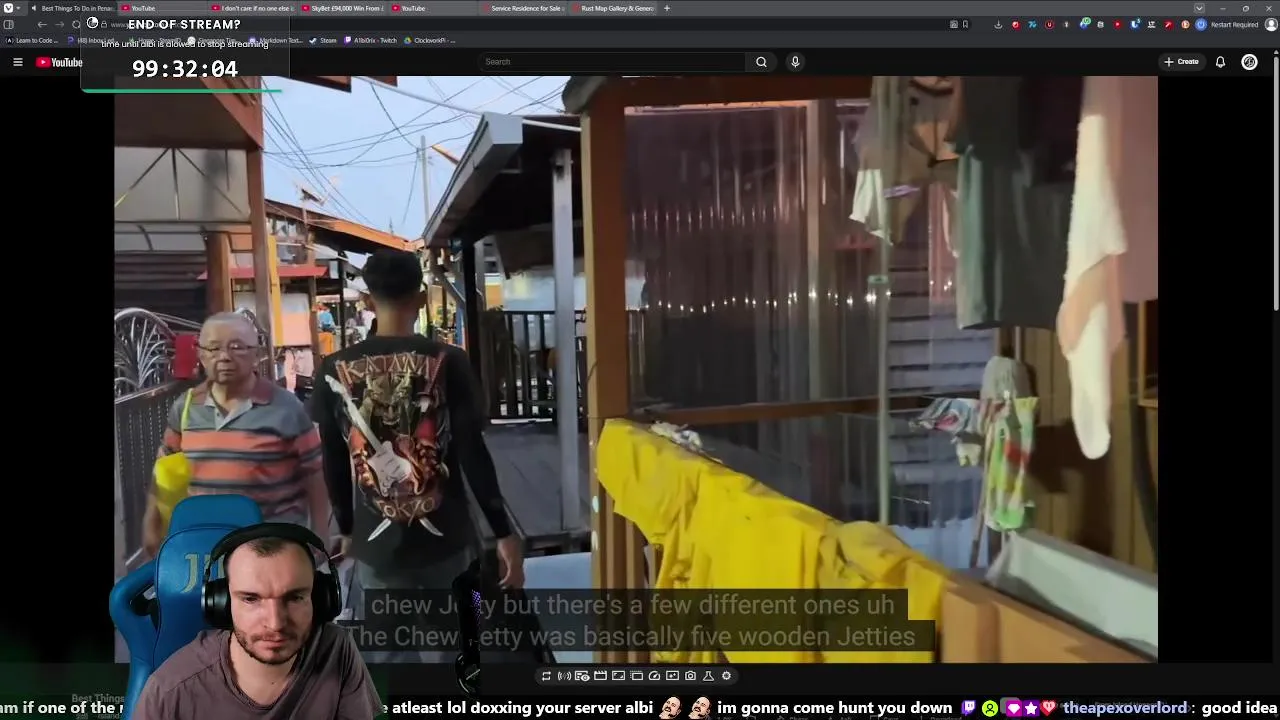Reload the page with the refresh icon
Image resolution: width=1280 pixels, height=720 pixels.
(76, 25)
